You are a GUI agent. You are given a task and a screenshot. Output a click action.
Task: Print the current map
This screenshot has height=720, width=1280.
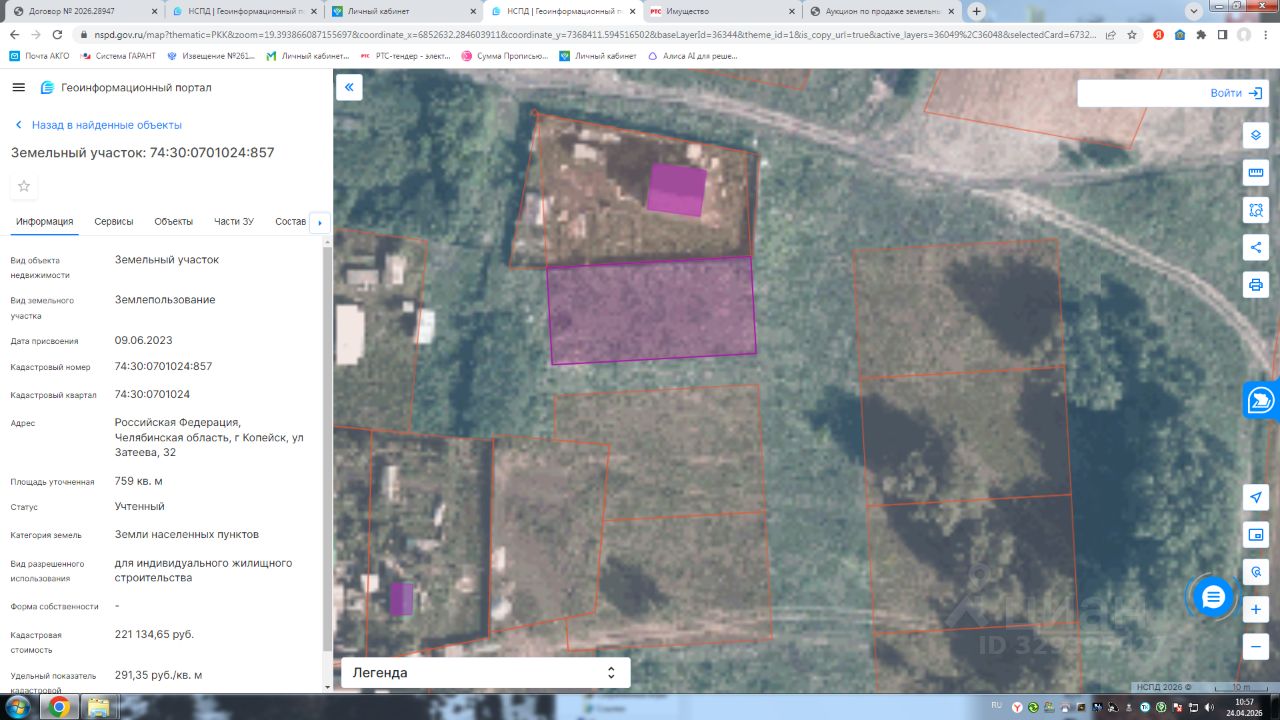tap(1256, 284)
